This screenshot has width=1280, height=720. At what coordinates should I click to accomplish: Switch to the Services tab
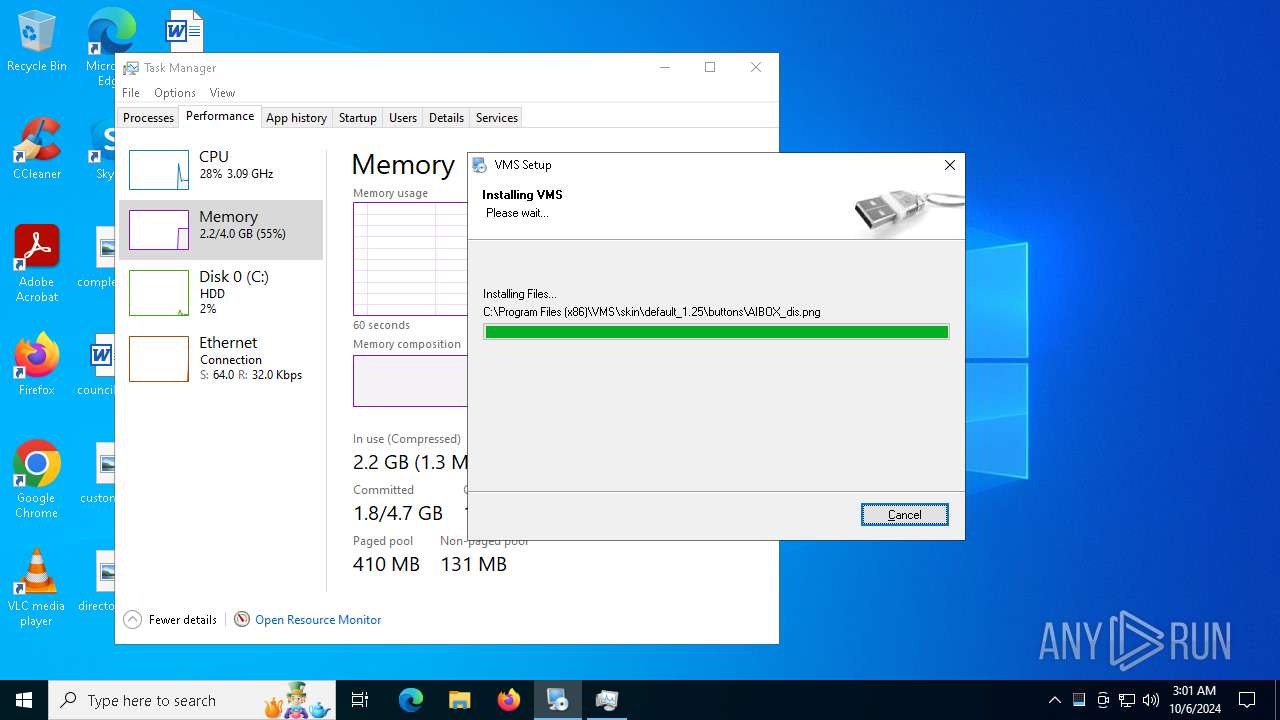[x=496, y=118]
